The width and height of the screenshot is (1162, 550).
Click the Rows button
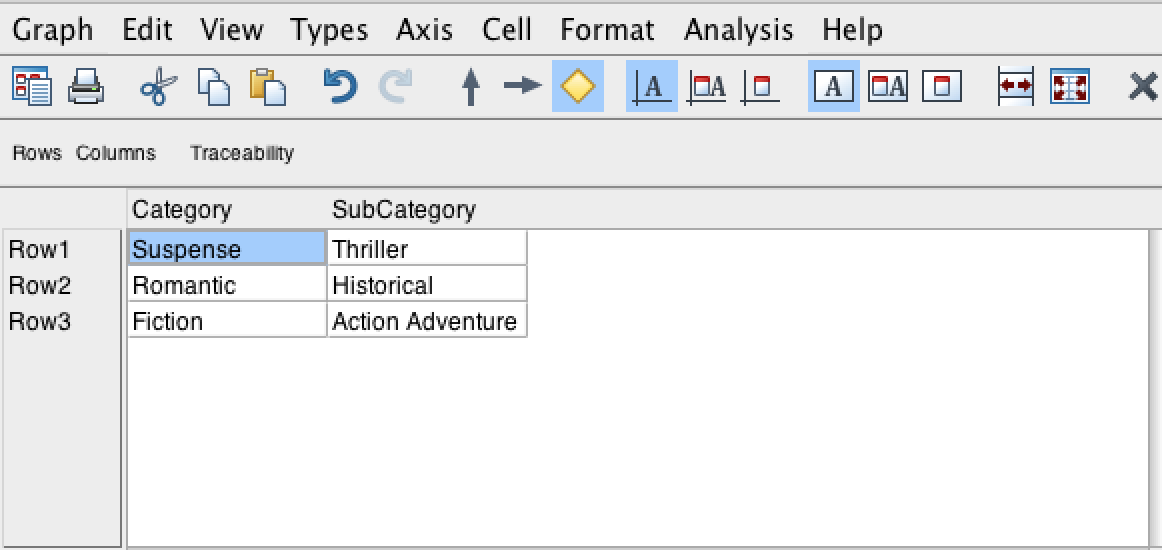[37, 153]
